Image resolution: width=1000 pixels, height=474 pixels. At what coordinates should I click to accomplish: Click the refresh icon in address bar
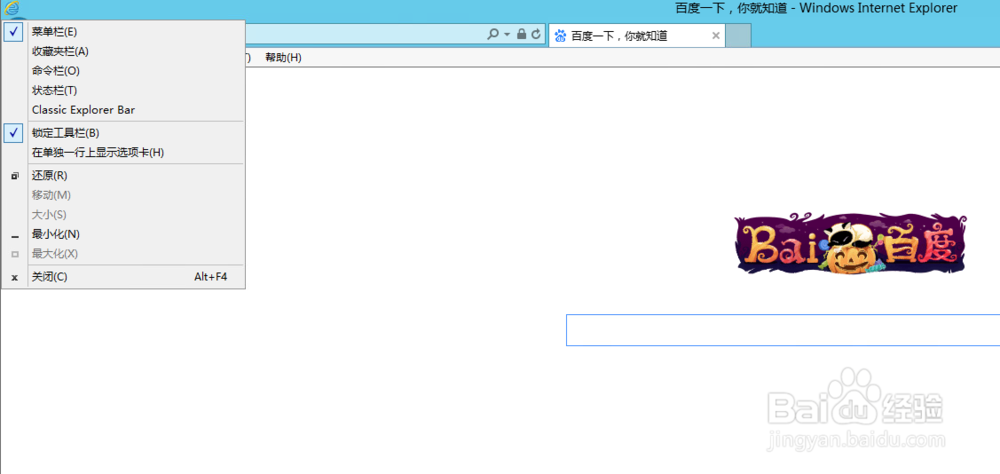click(536, 34)
